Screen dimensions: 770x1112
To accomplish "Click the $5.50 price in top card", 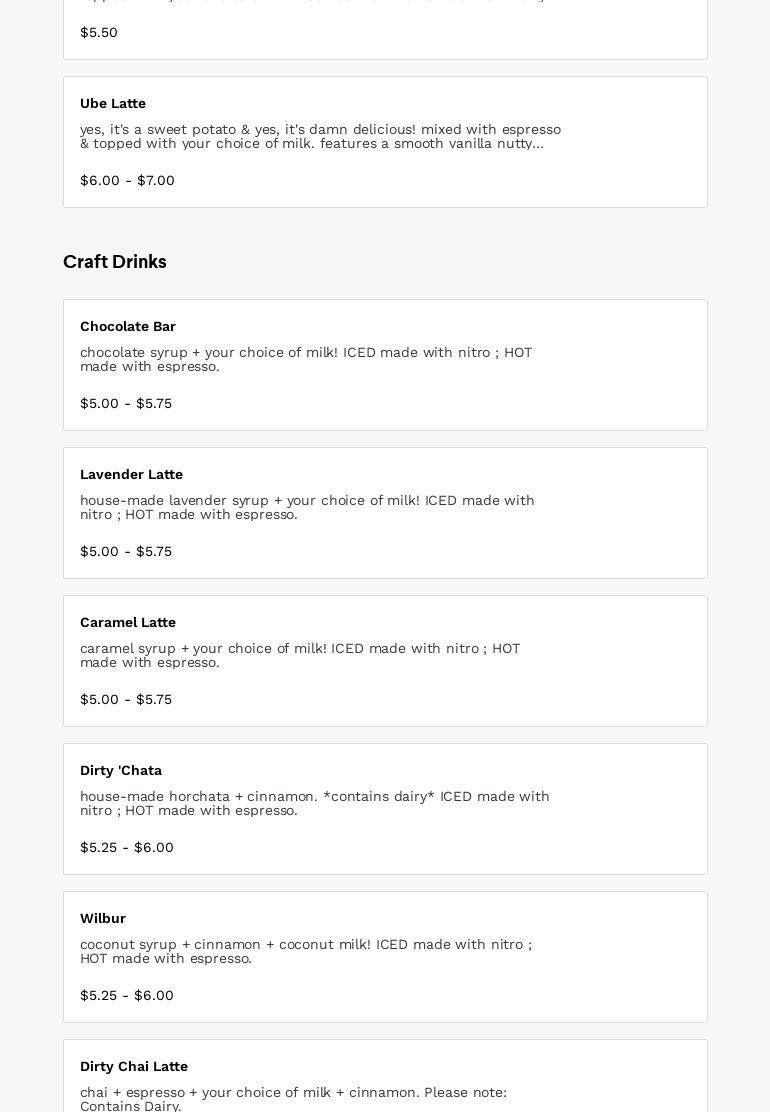I will pos(99,33).
